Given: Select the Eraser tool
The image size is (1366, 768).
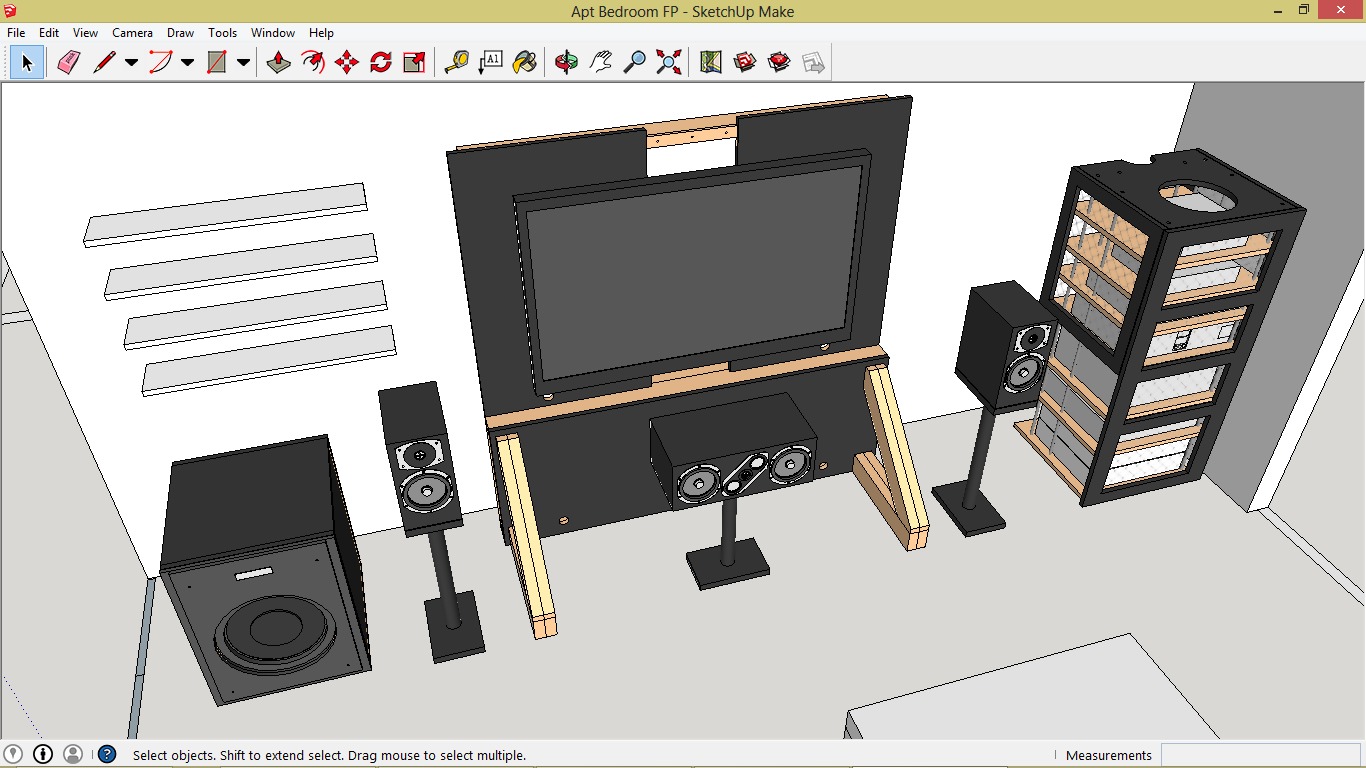Looking at the screenshot, I should (x=68, y=63).
